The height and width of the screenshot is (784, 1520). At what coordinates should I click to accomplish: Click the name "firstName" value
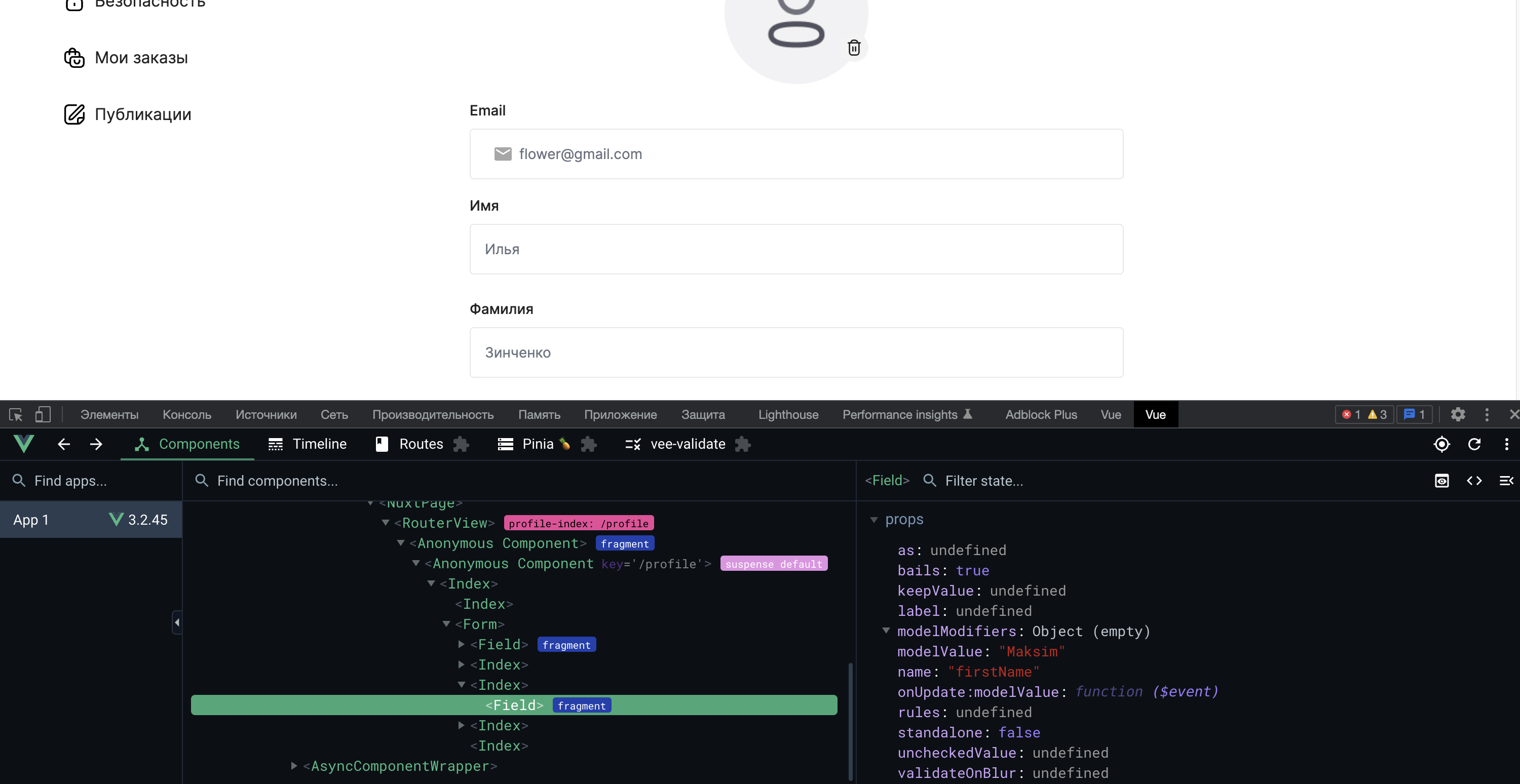click(x=994, y=672)
